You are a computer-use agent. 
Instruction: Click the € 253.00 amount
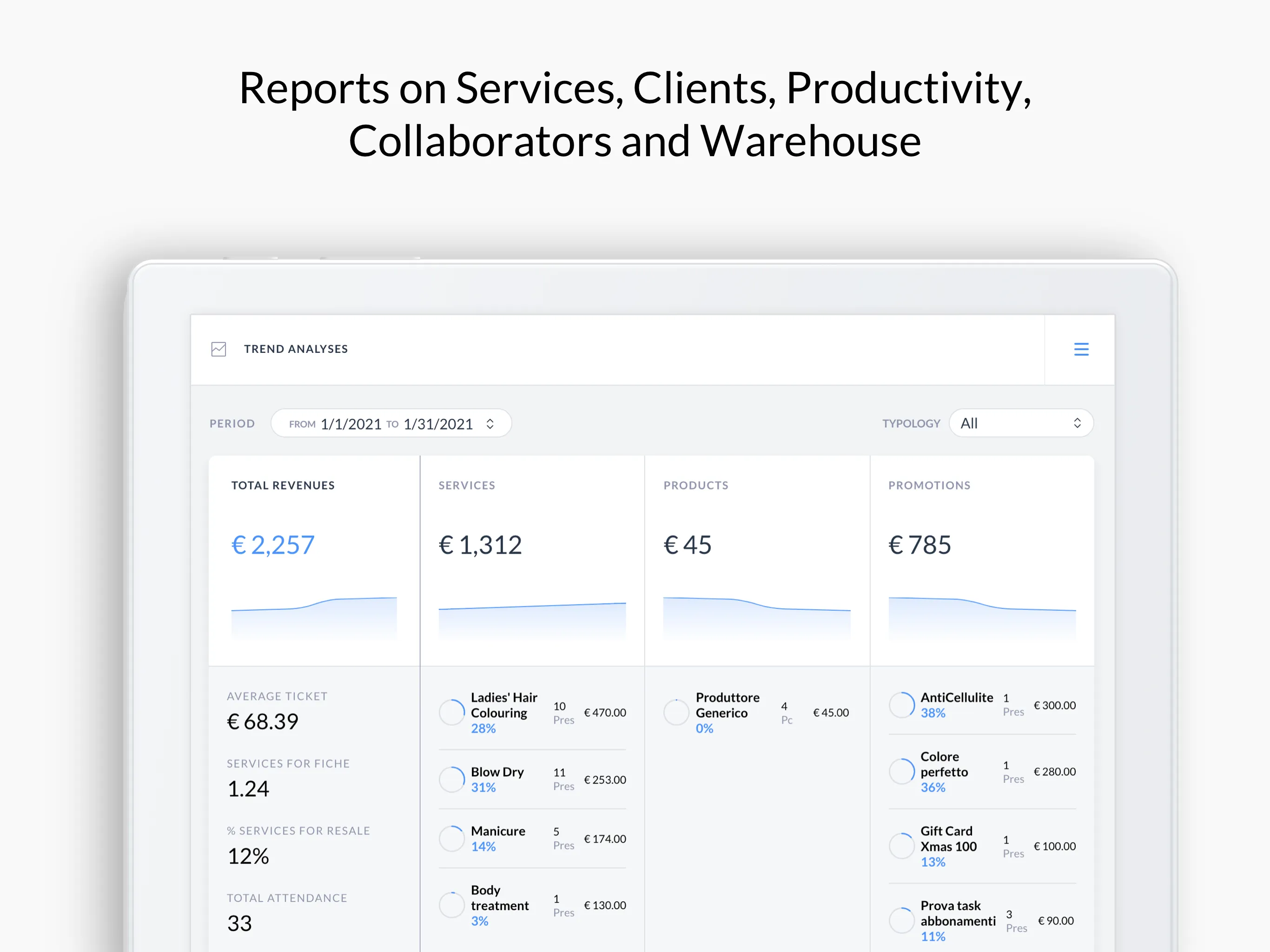(x=605, y=780)
